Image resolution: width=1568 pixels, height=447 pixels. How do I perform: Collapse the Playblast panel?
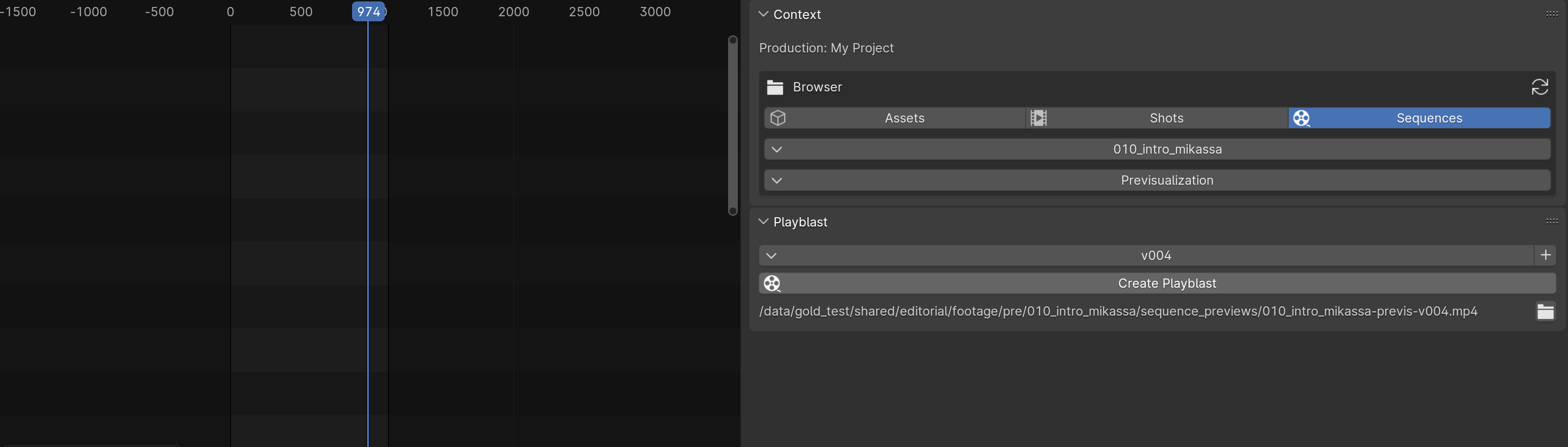[x=763, y=221]
